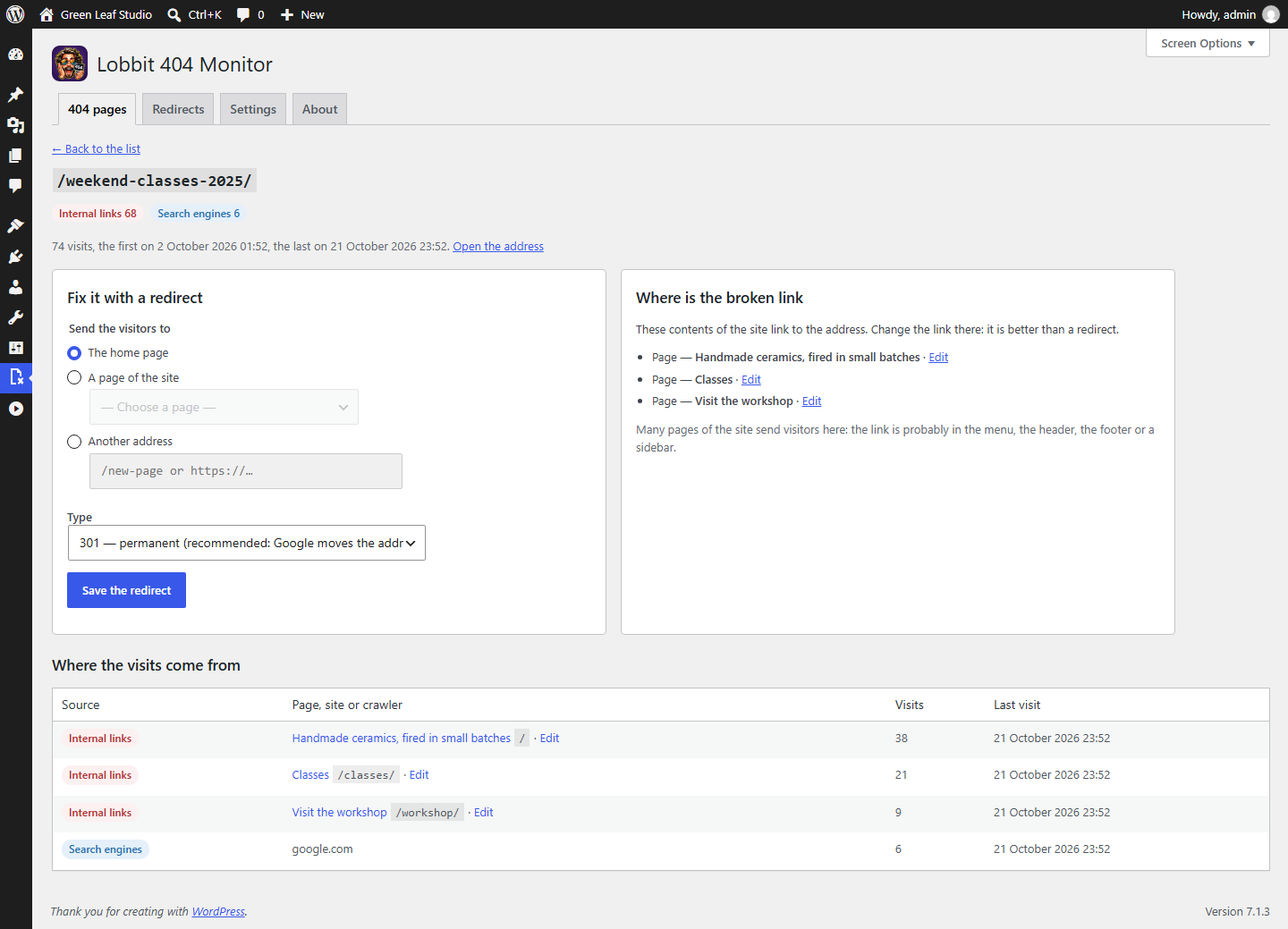This screenshot has width=1288, height=929.
Task: Select 'A page of the site' radio
Action: [74, 378]
